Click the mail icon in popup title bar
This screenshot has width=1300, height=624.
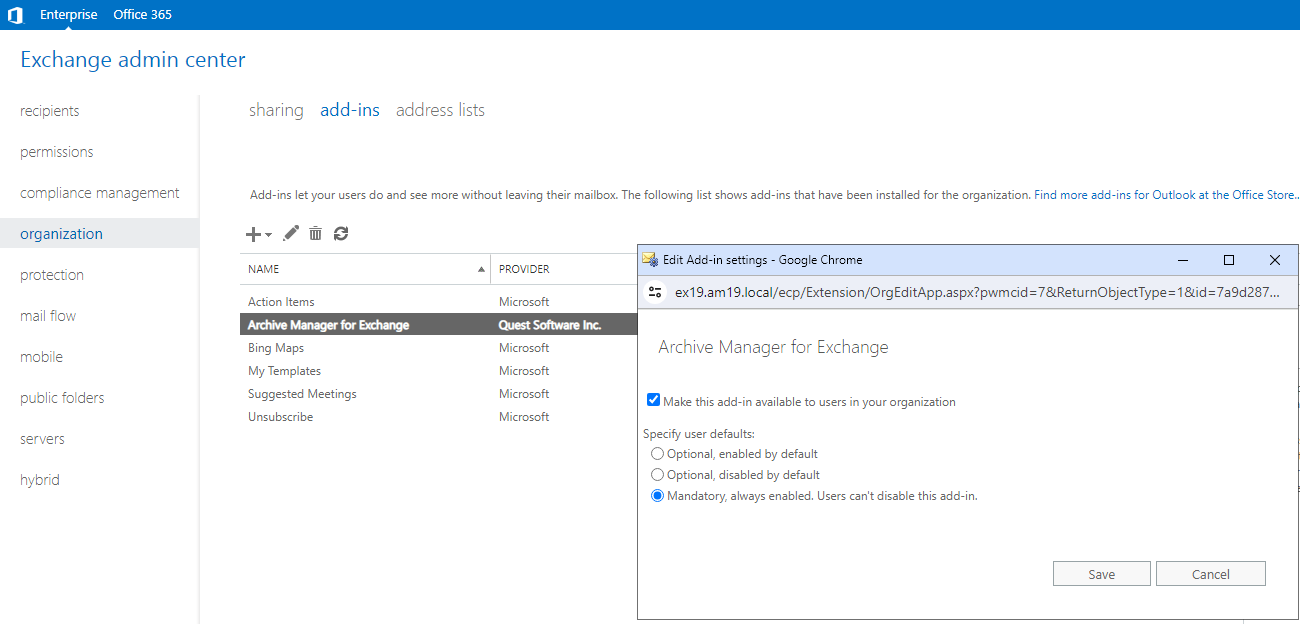650,260
